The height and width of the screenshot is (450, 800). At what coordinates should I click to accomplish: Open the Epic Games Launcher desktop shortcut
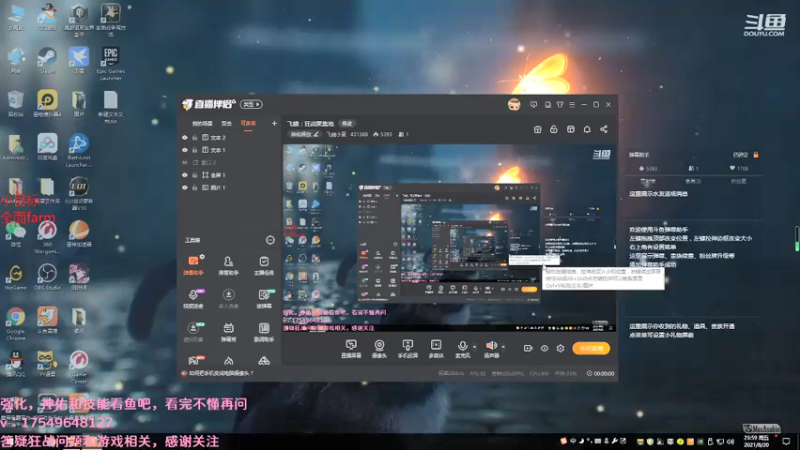[110, 63]
